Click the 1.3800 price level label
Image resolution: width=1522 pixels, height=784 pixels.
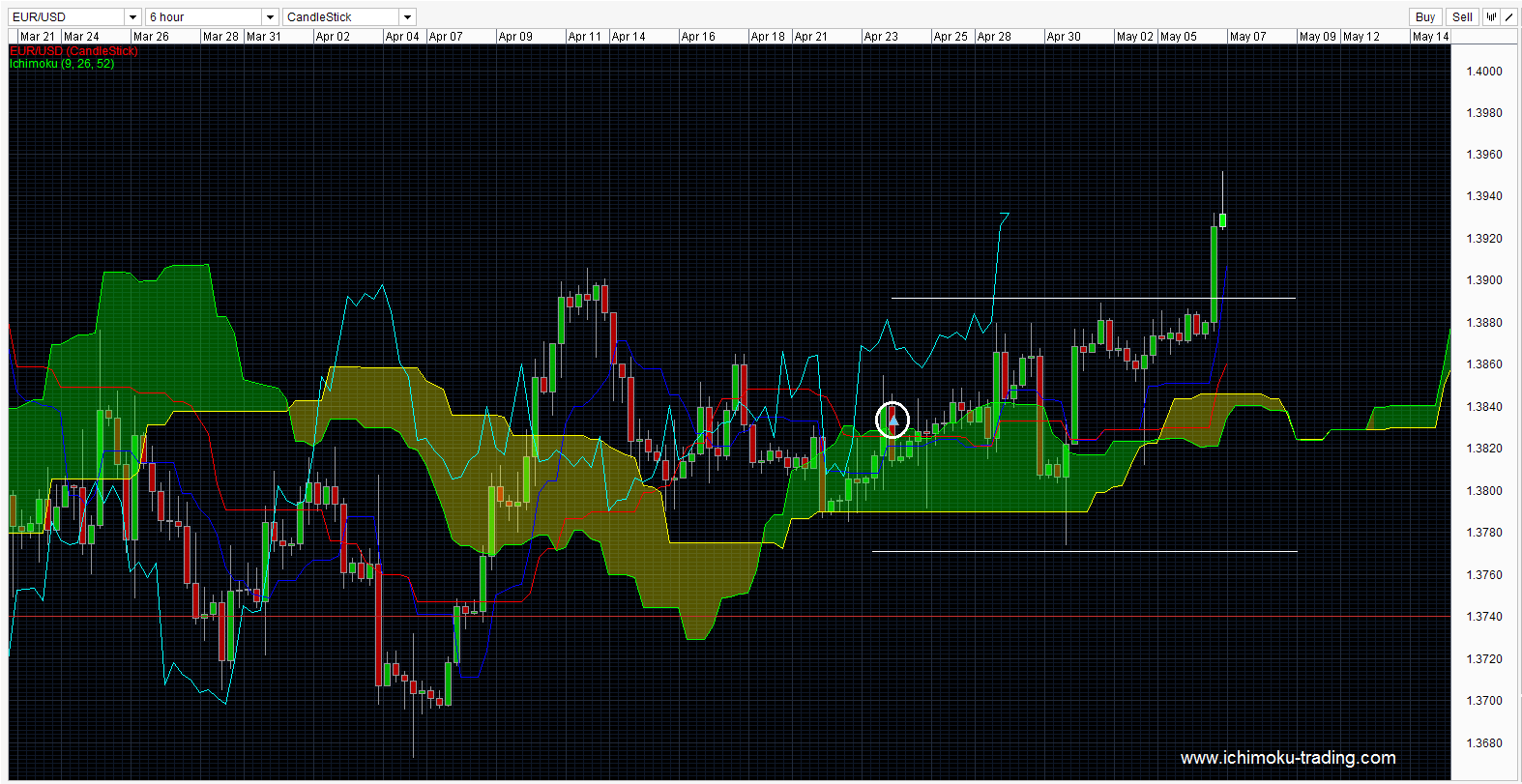[x=1484, y=490]
